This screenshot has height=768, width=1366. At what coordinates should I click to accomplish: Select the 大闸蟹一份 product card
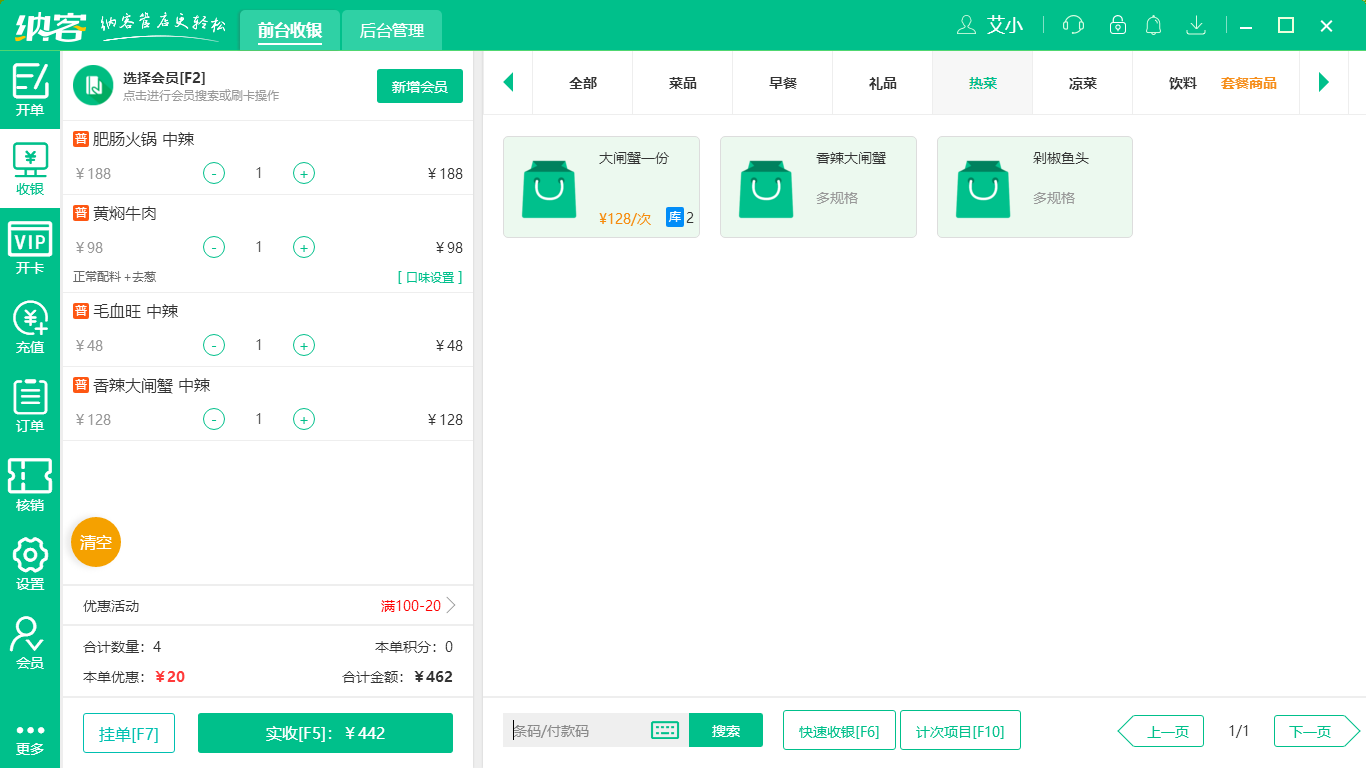click(600, 187)
